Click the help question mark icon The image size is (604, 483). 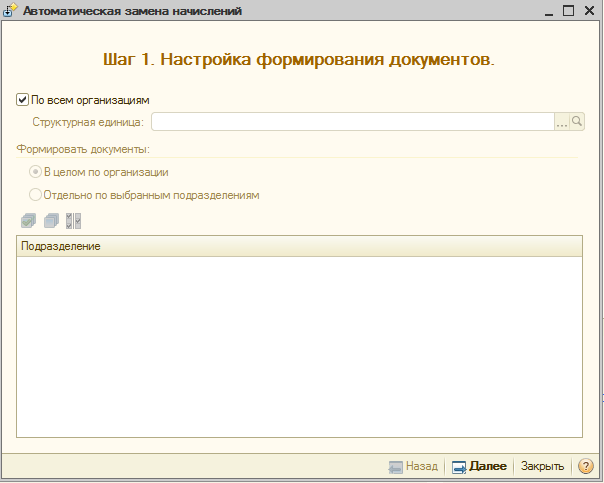pyautogui.click(x=586, y=466)
